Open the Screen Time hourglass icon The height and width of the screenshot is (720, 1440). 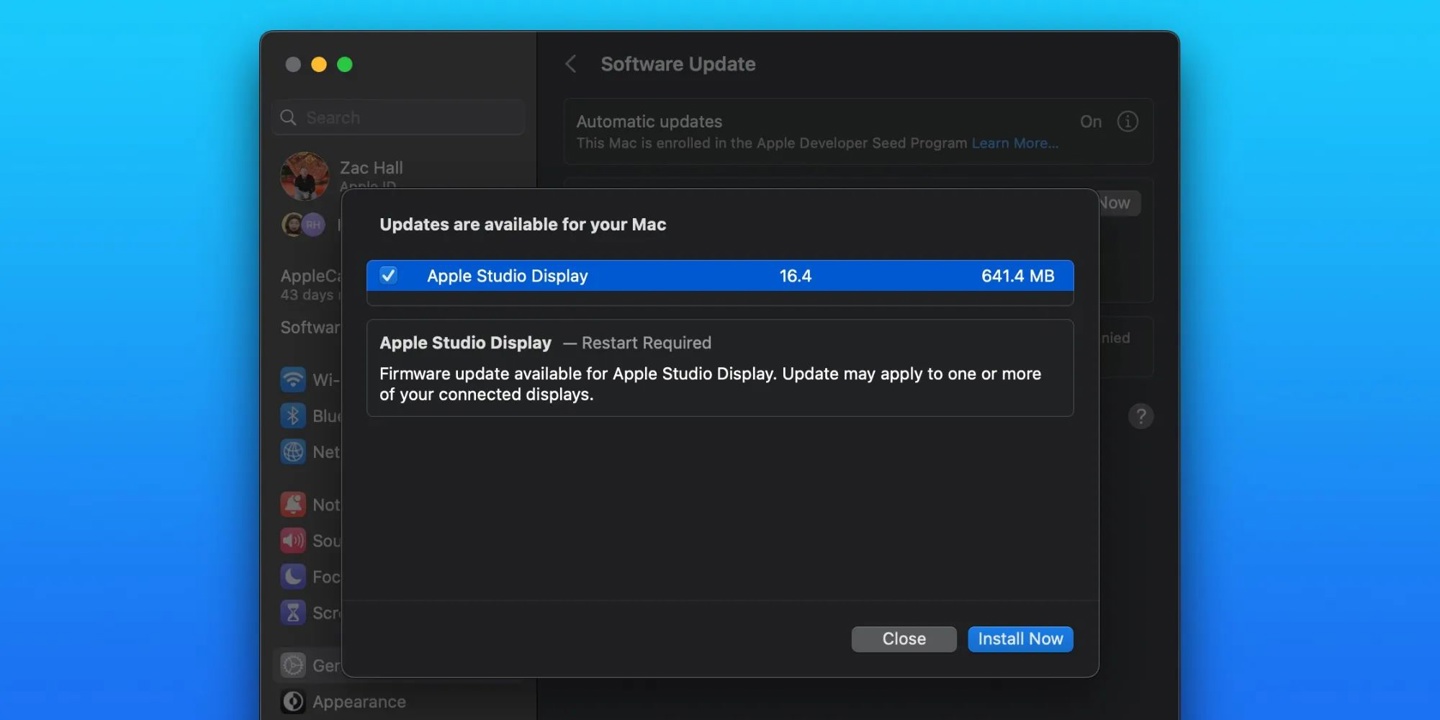[x=293, y=613]
